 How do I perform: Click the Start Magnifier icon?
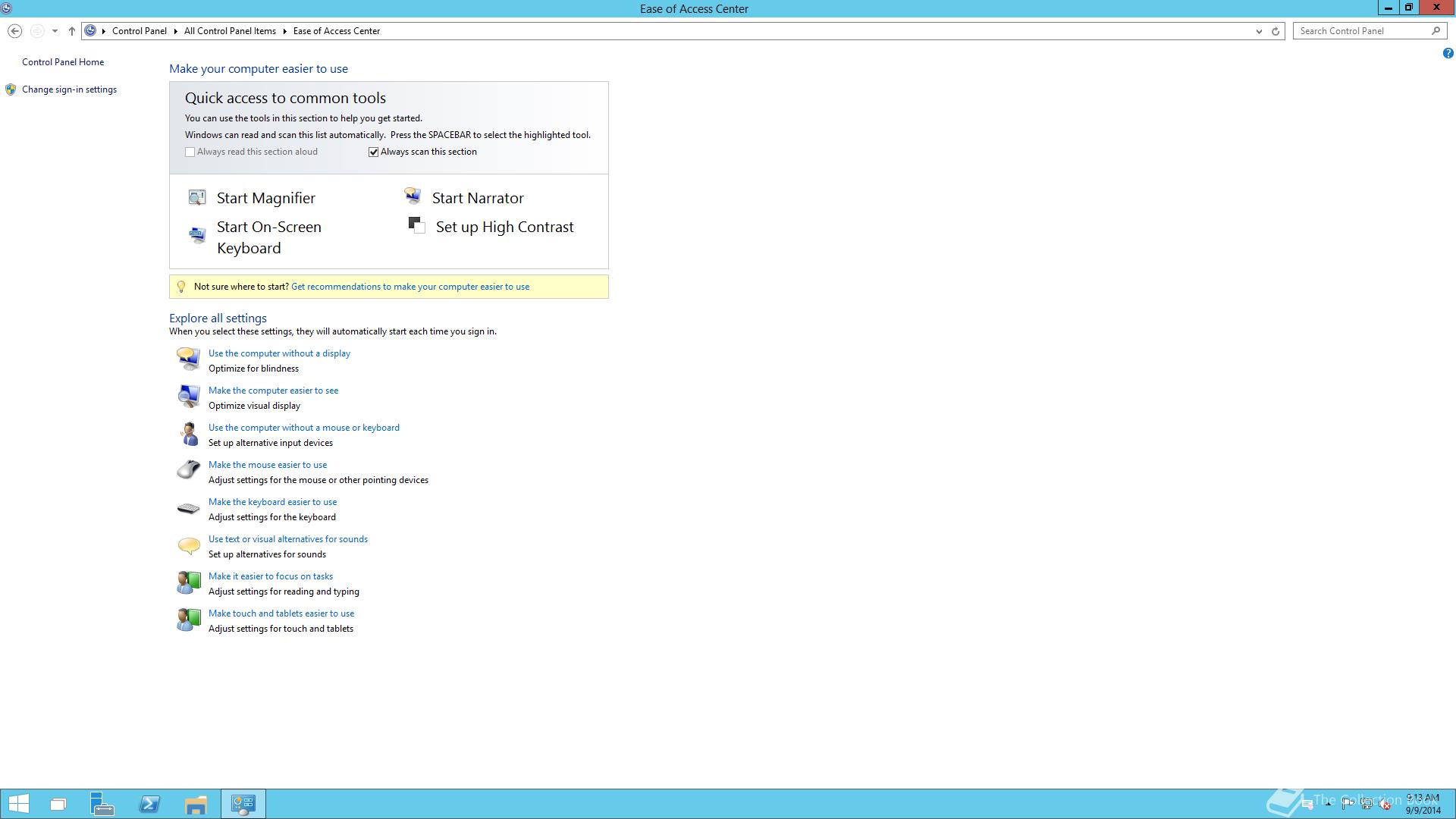pyautogui.click(x=197, y=198)
